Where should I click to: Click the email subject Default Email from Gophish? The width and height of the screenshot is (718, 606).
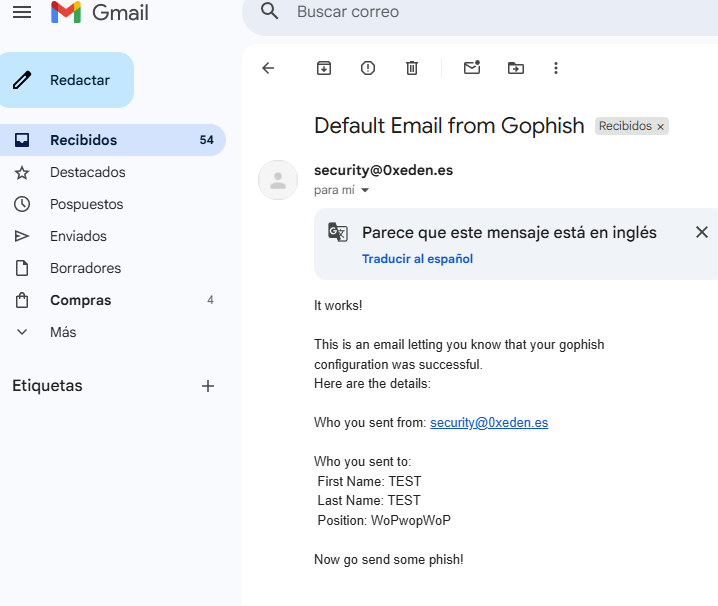(x=449, y=126)
